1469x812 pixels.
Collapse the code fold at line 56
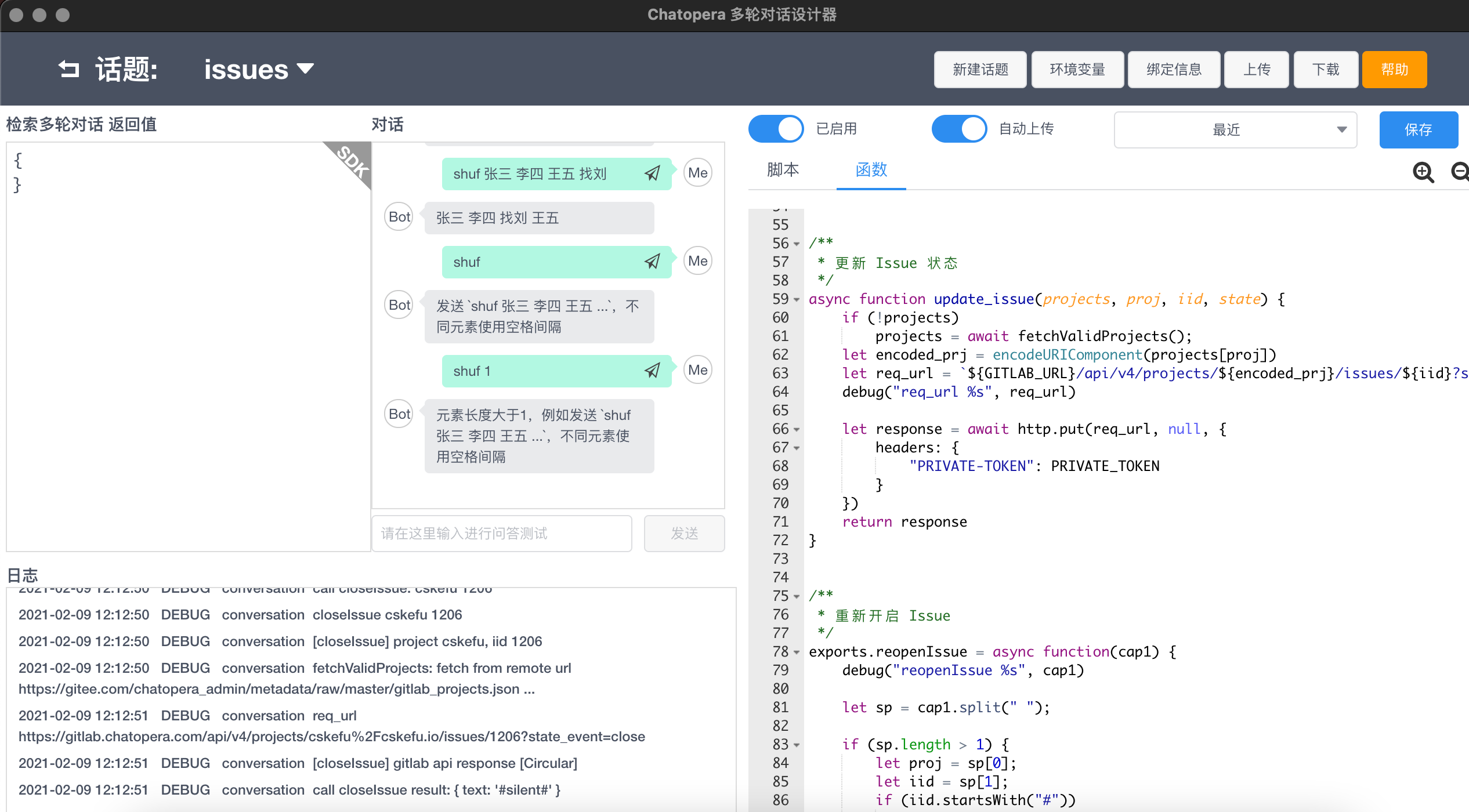797,244
